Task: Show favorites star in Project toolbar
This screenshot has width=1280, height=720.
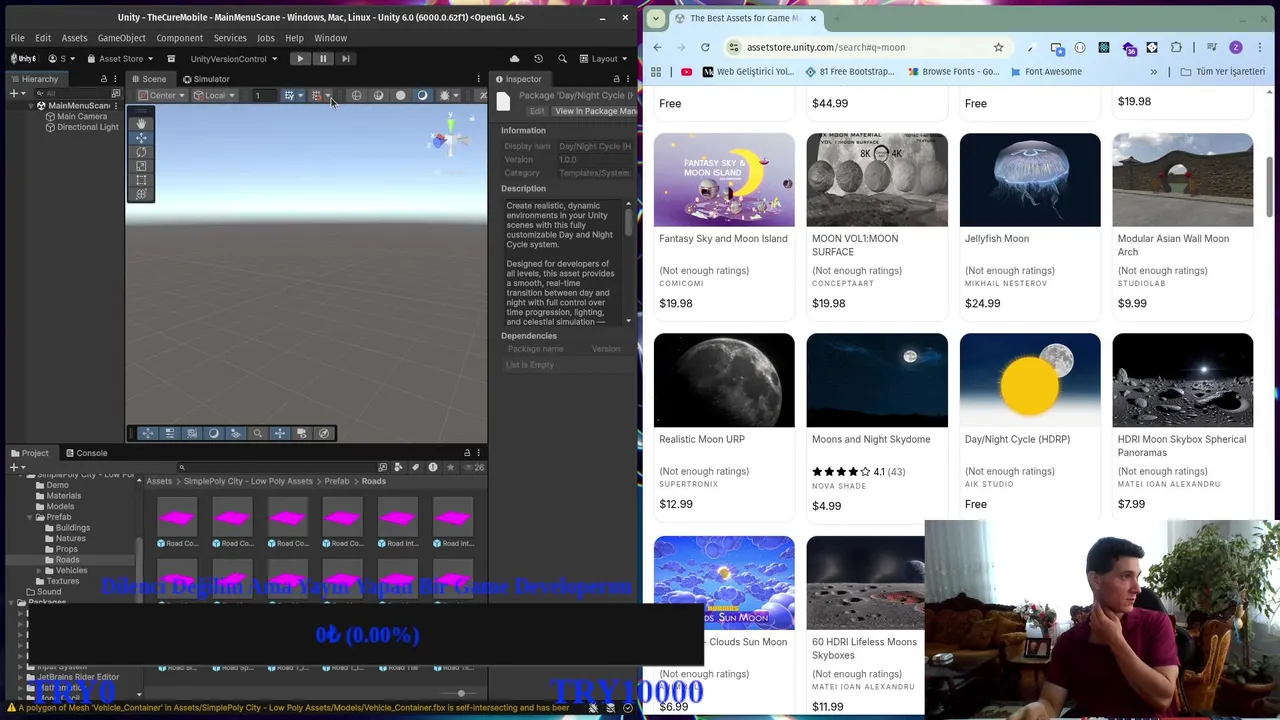Action: [x=450, y=467]
